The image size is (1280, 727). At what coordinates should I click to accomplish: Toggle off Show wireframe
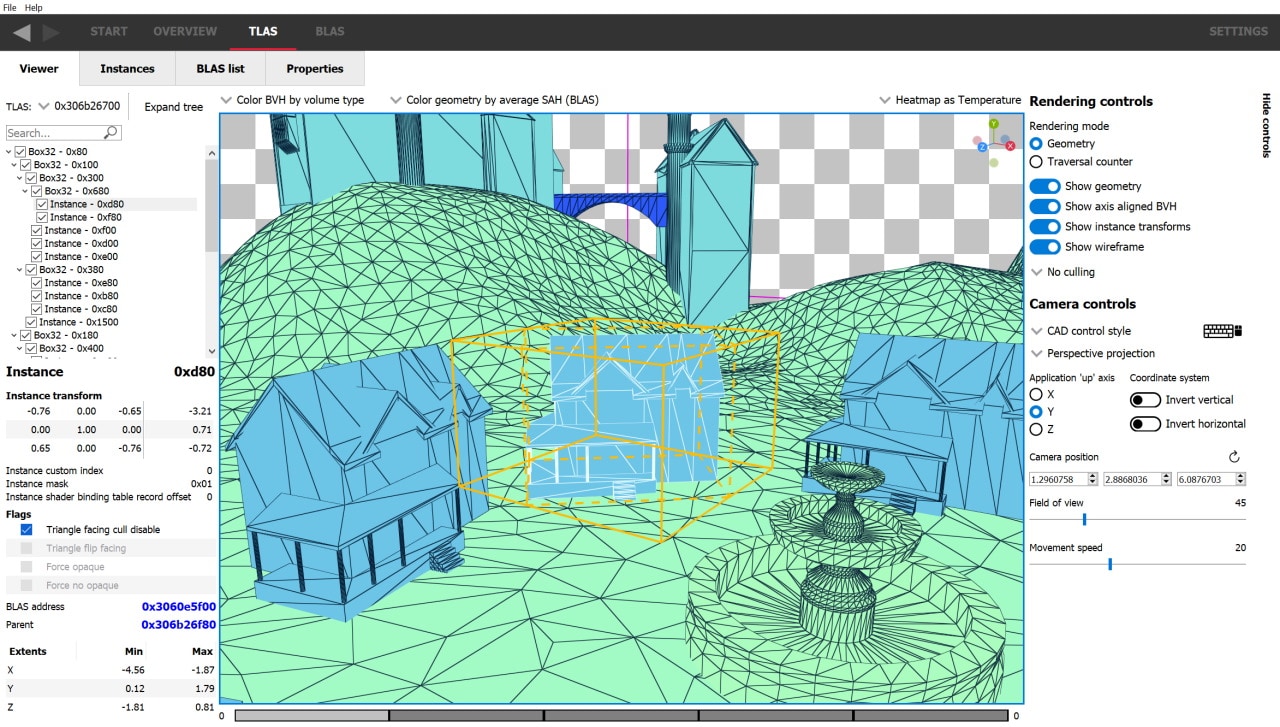coord(1045,247)
